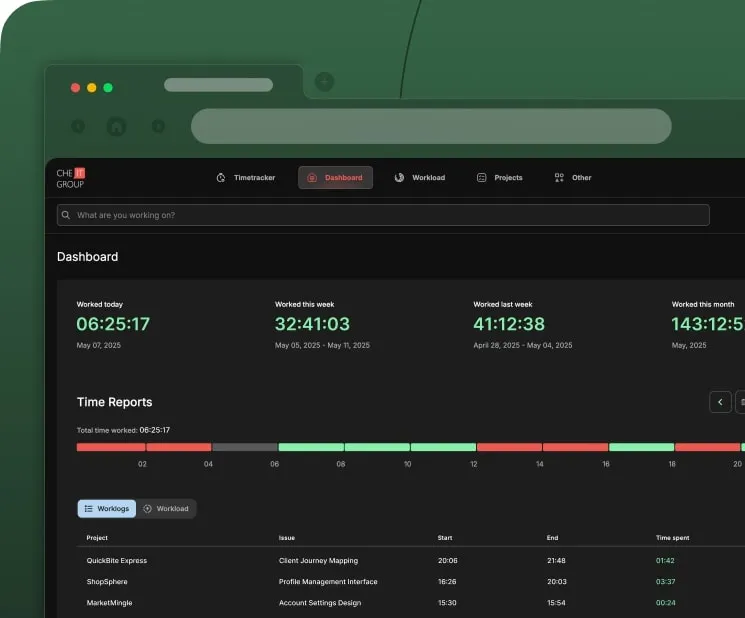The image size is (745, 618).
Task: Click the browser home icon
Action: pos(116,126)
